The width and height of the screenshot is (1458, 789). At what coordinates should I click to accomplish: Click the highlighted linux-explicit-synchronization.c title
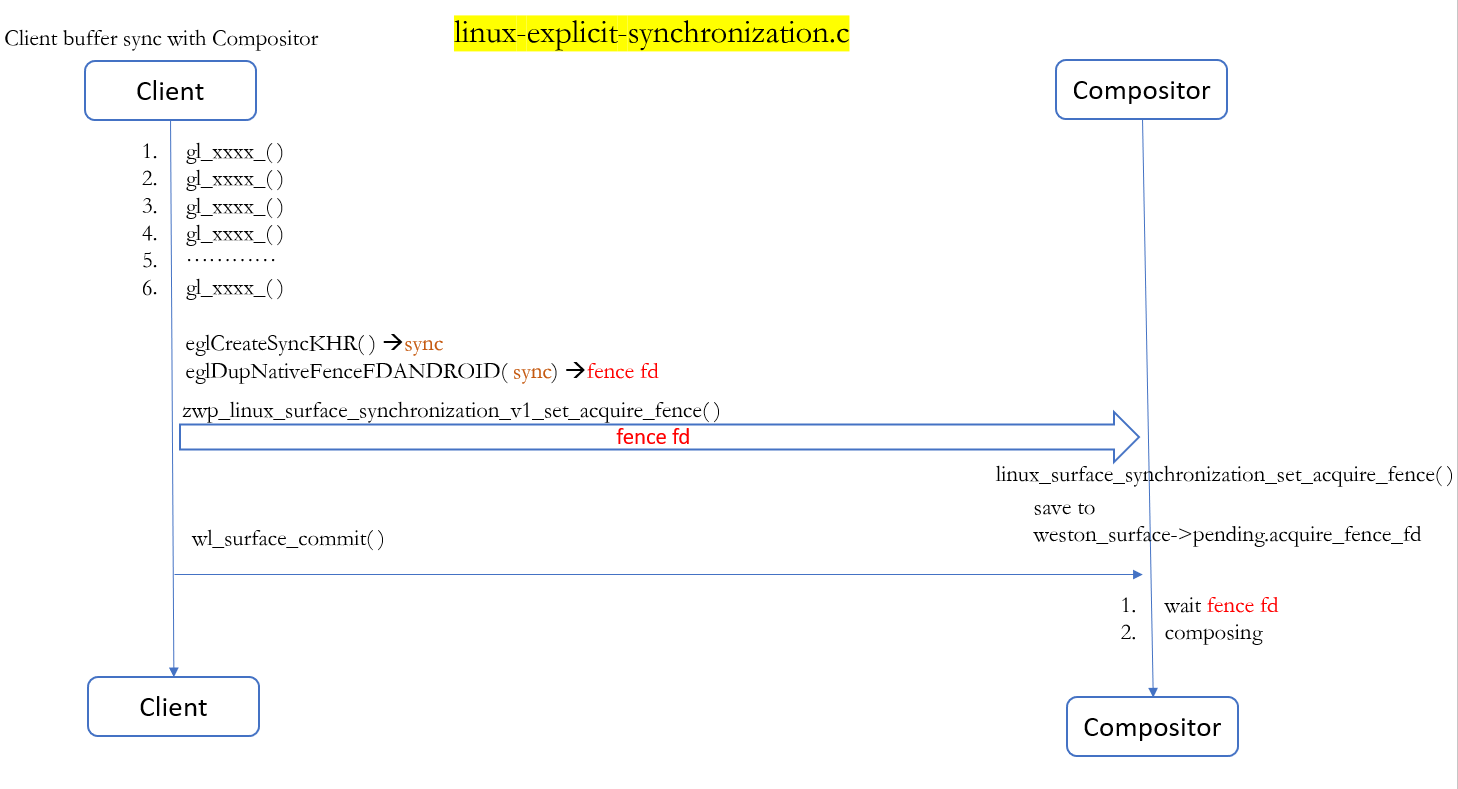651,33
